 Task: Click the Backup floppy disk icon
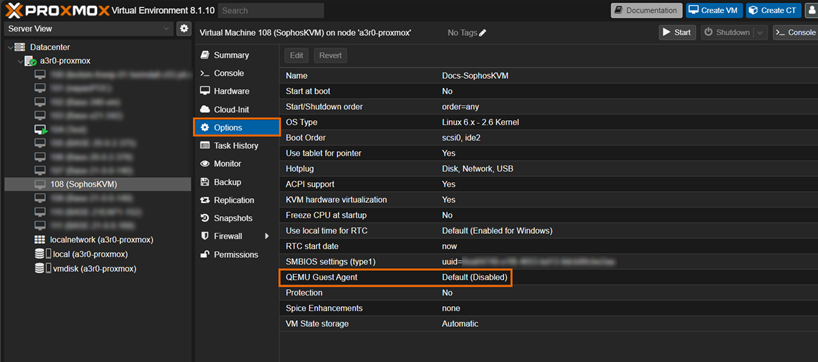[x=205, y=182]
